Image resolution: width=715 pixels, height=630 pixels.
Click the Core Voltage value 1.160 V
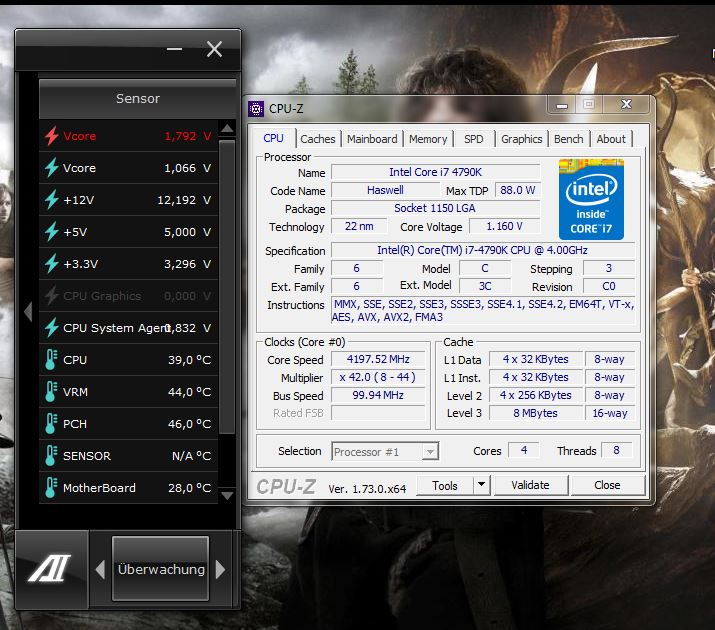tap(504, 226)
